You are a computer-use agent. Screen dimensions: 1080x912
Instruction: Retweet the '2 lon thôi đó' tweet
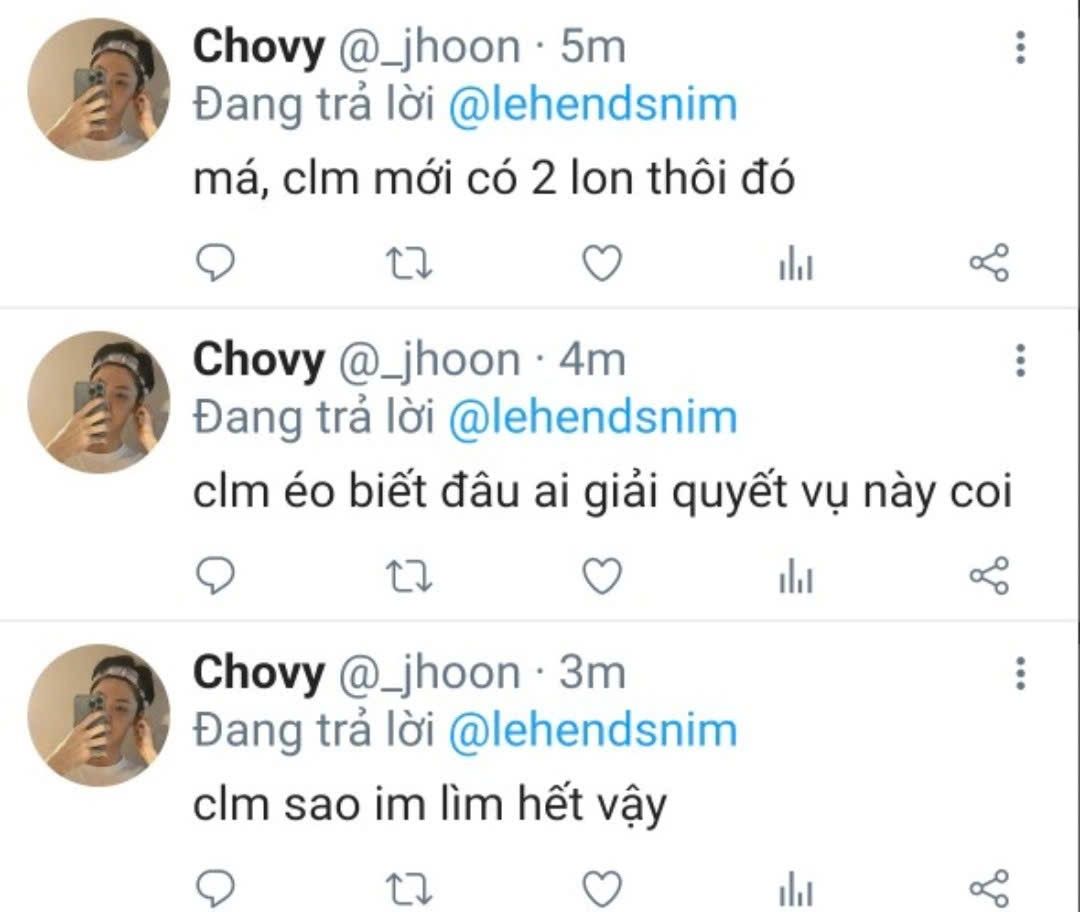pos(409,263)
